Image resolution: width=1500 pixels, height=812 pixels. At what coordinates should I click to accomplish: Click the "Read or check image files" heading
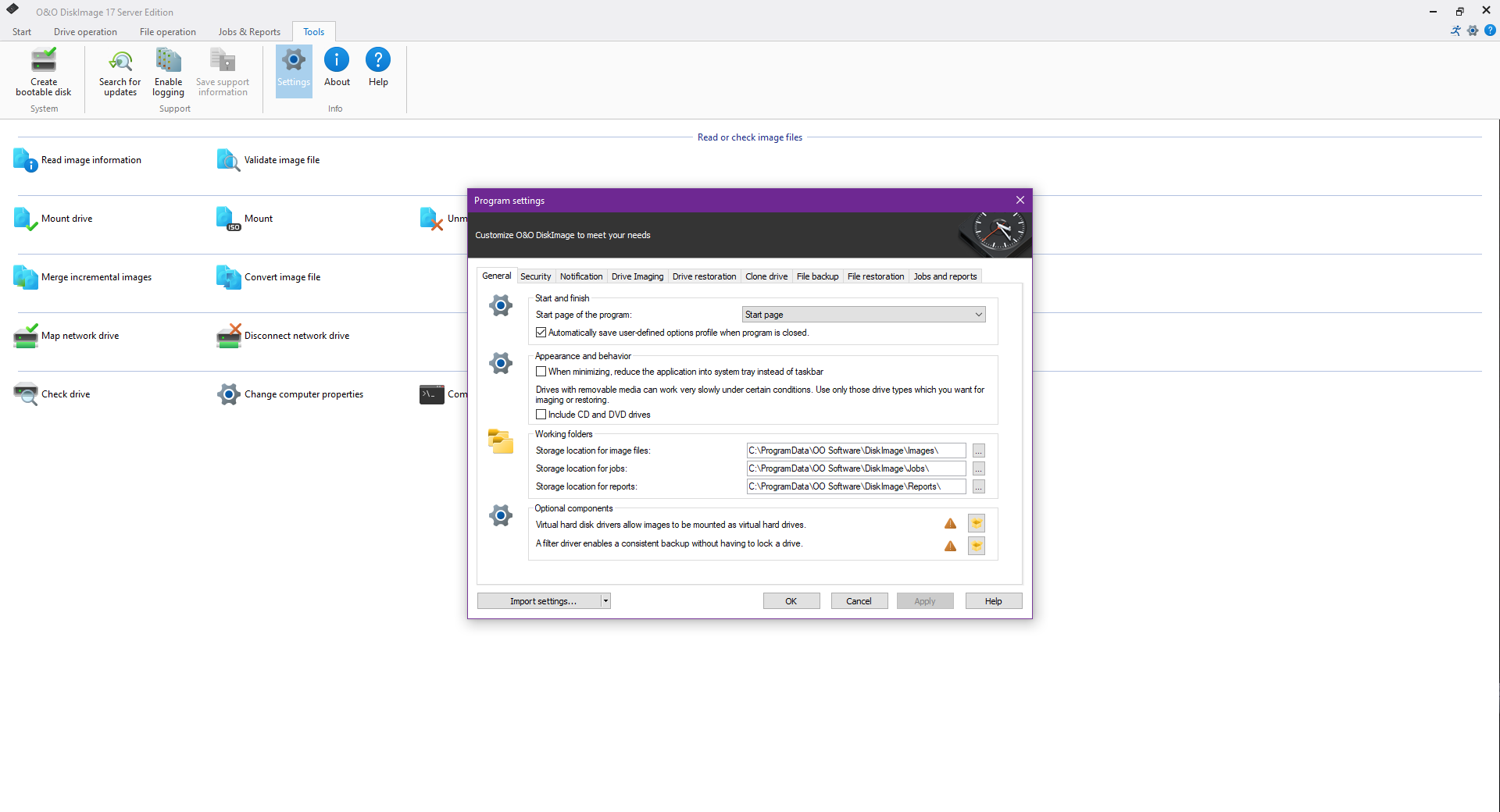[x=750, y=137]
